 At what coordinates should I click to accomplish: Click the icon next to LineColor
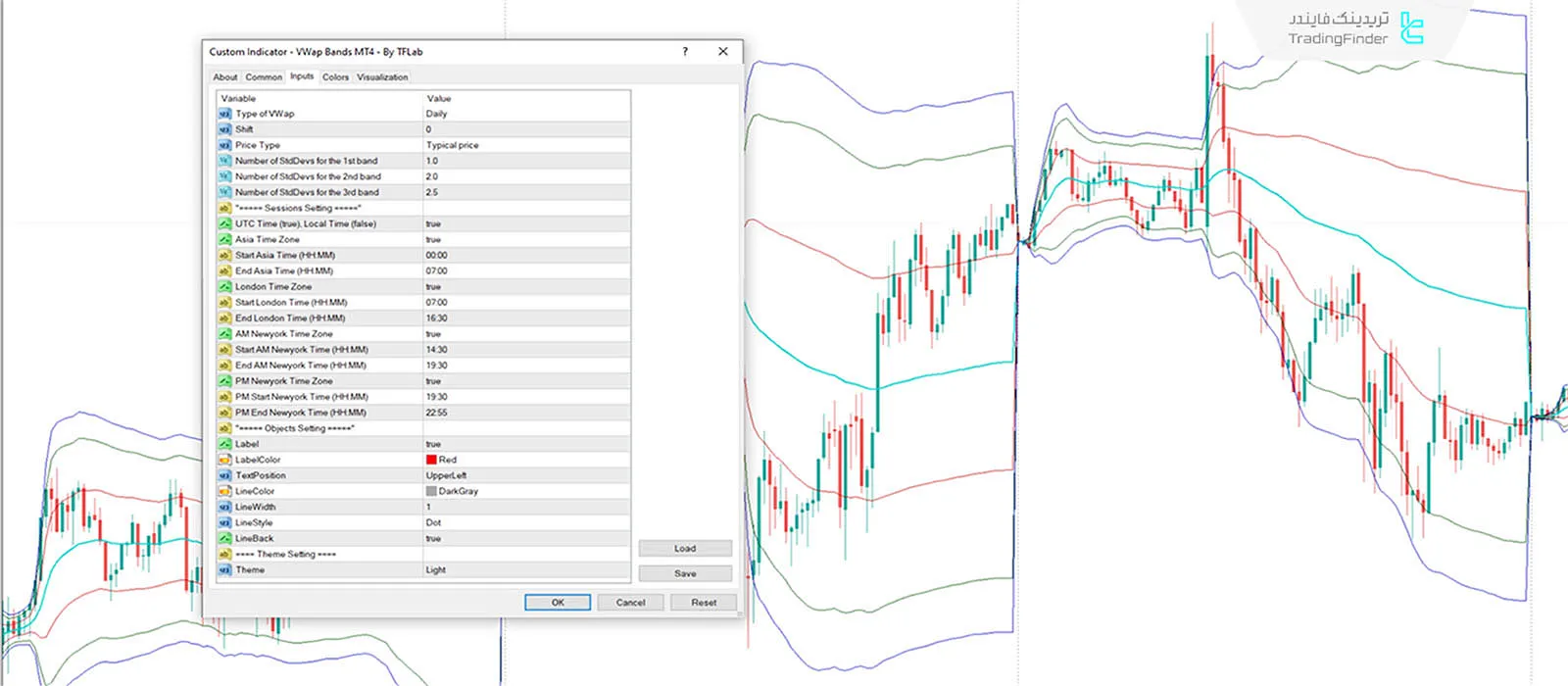pyautogui.click(x=224, y=491)
